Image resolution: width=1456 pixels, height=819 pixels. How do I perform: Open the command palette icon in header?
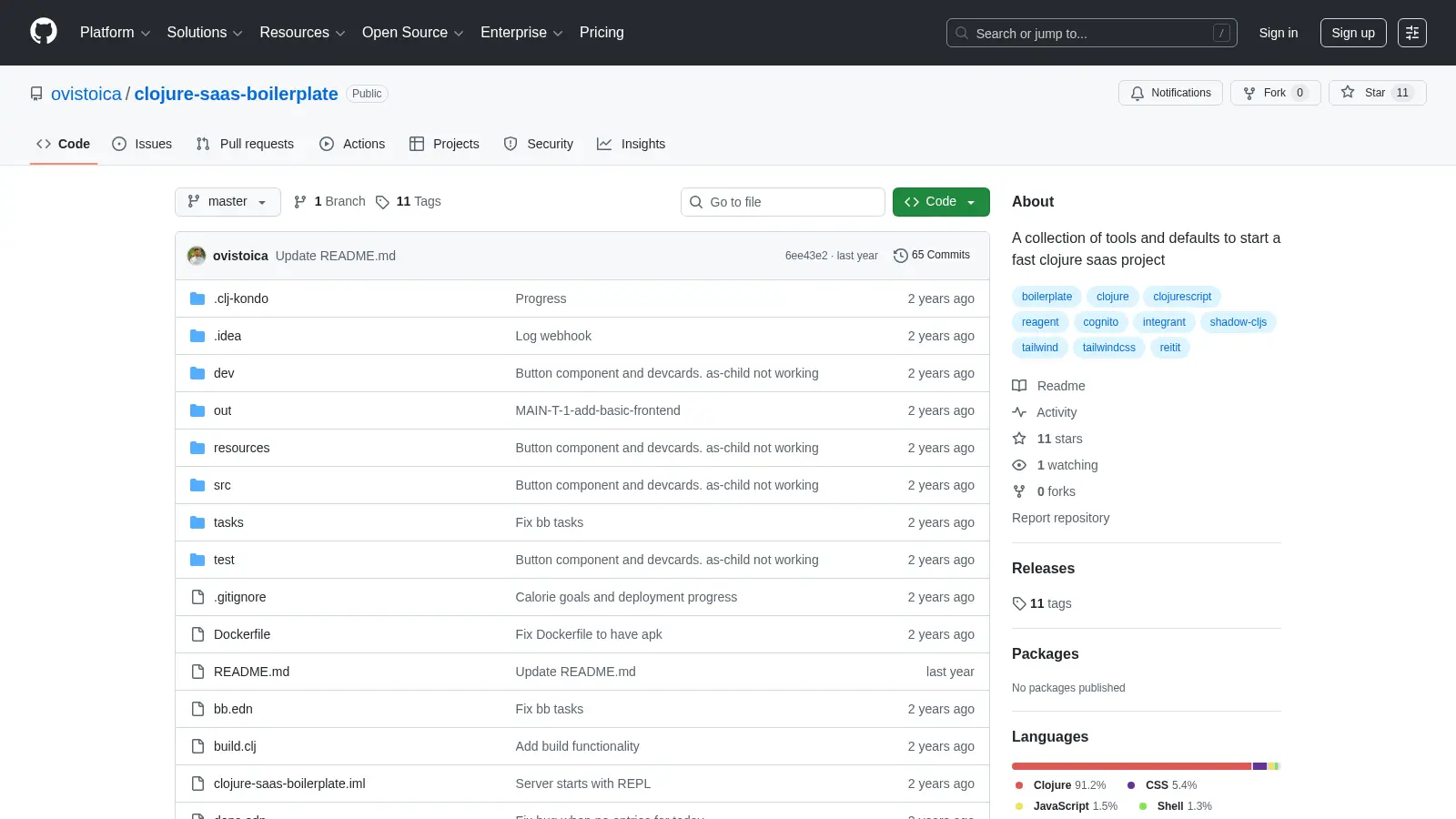[x=1412, y=33]
